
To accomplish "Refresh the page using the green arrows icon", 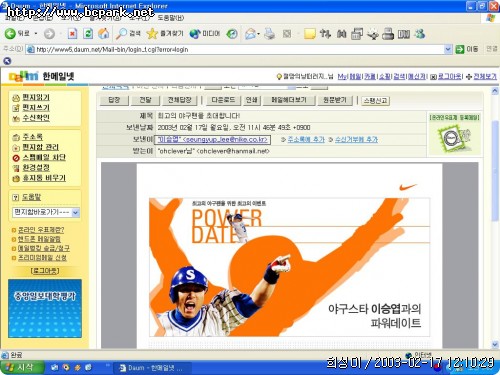I will [x=88, y=34].
